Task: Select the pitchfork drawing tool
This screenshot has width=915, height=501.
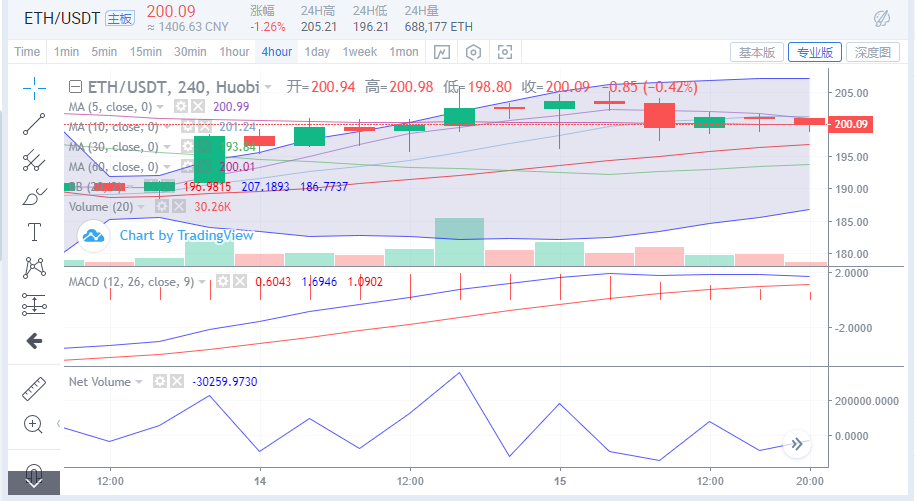Action: tap(34, 160)
